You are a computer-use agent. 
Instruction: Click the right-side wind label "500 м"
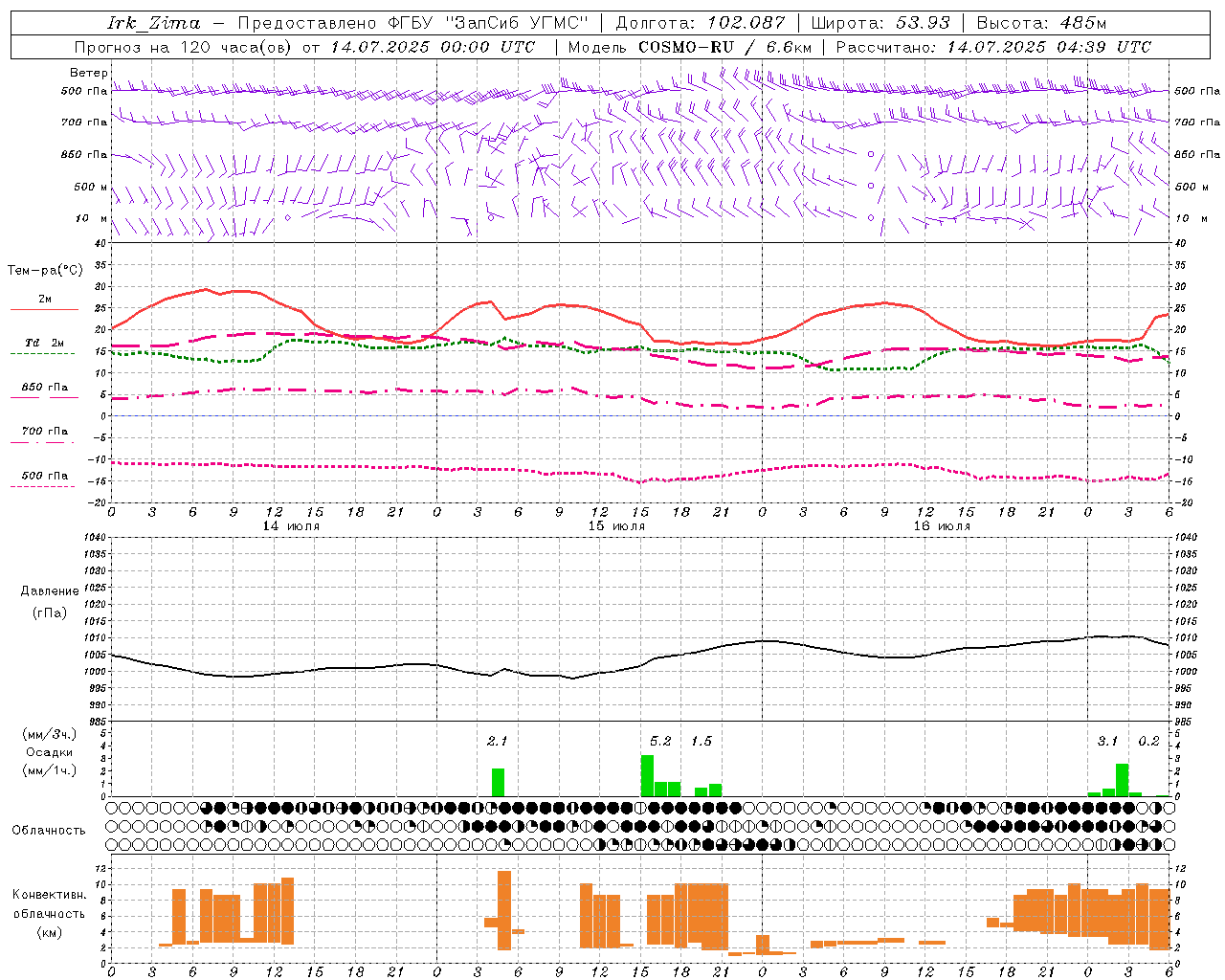point(1192,187)
